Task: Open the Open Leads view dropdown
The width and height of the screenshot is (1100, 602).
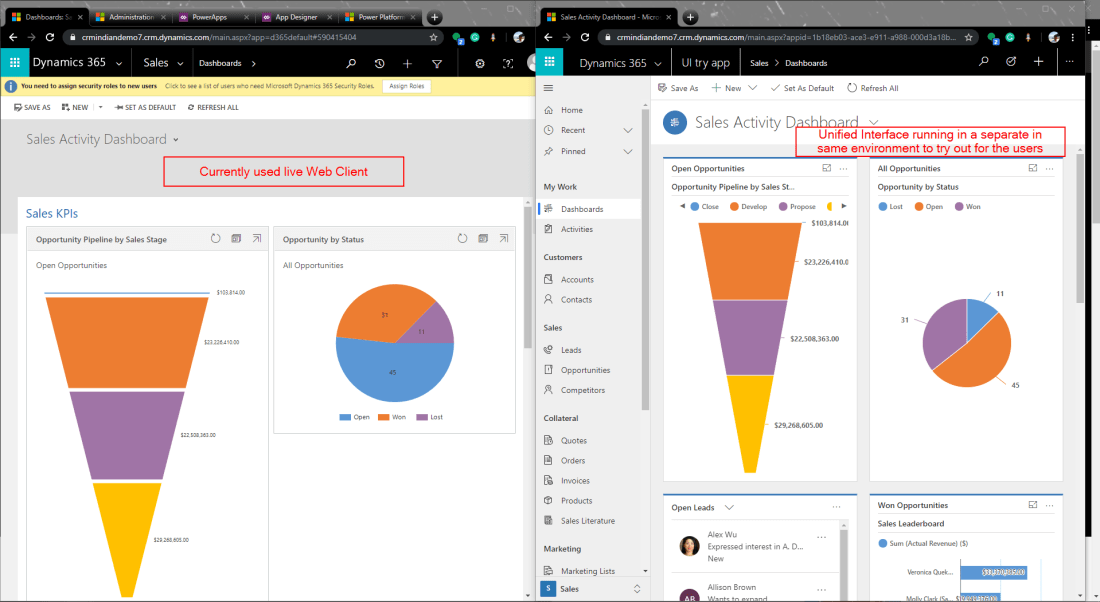Action: [x=729, y=508]
